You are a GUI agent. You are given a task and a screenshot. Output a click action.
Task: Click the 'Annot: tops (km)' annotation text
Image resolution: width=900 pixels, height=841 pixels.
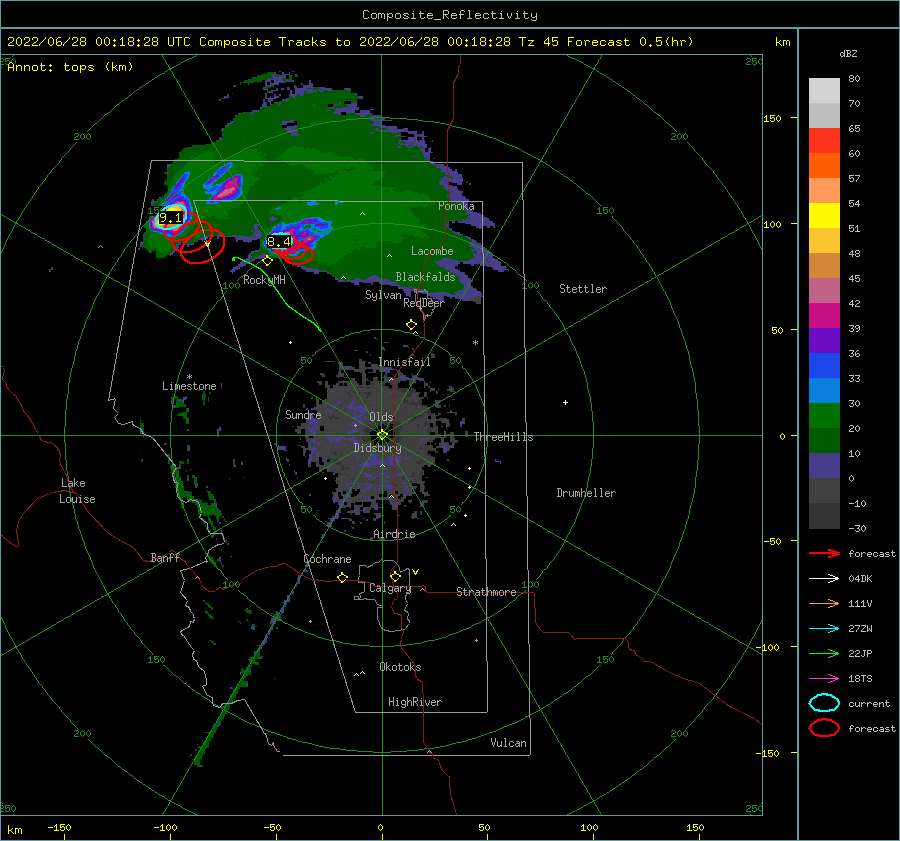click(70, 67)
